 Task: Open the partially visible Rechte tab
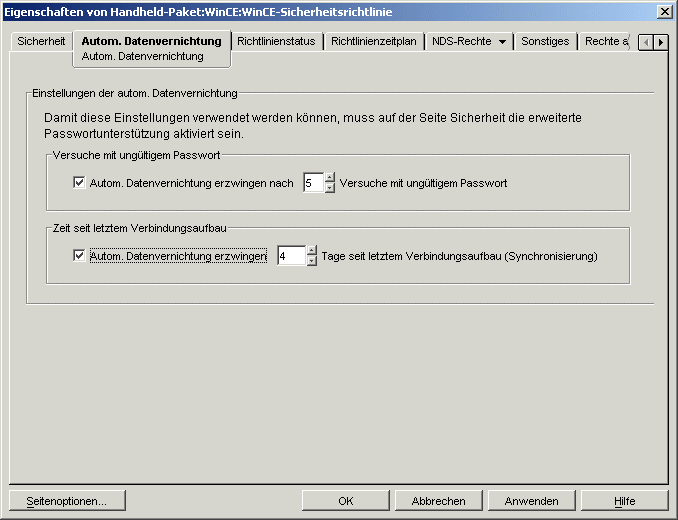point(605,41)
